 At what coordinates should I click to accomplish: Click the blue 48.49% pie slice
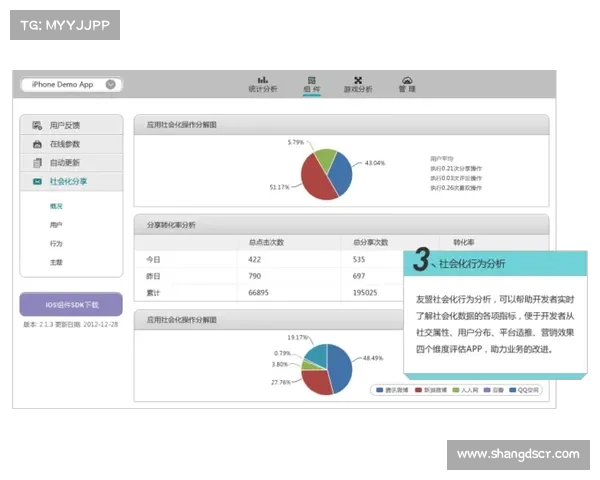point(340,366)
